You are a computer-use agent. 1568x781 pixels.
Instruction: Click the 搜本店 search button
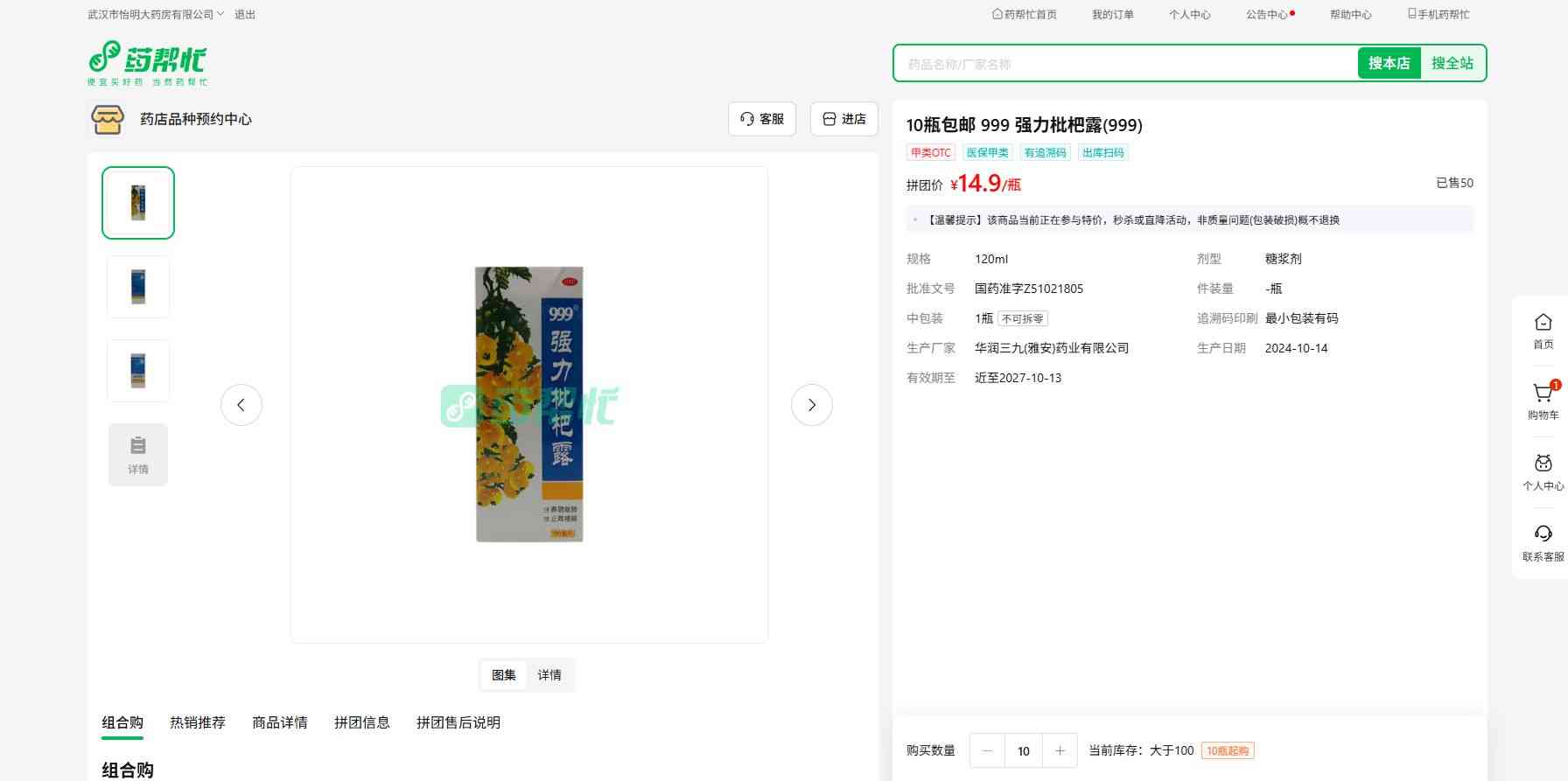tap(1389, 63)
